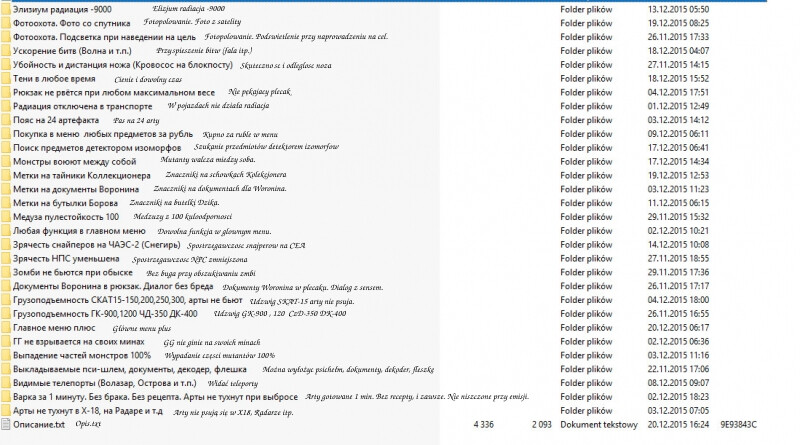Screen dimensions: 800x445
Task: Click the Выпадение частей монстров 100% folder name
Action: click(82, 356)
